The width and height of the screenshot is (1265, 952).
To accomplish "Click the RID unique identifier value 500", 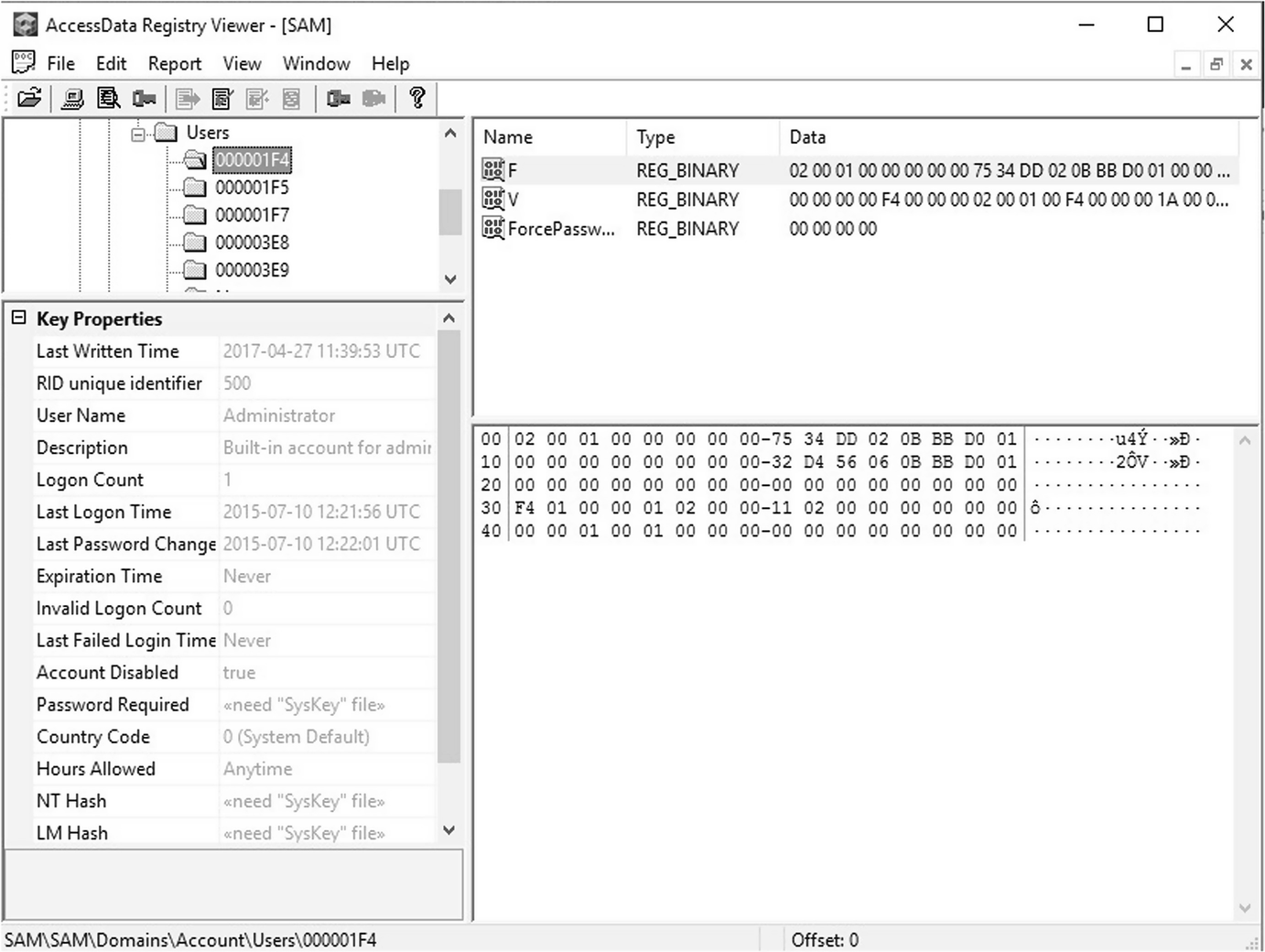I will tap(237, 384).
